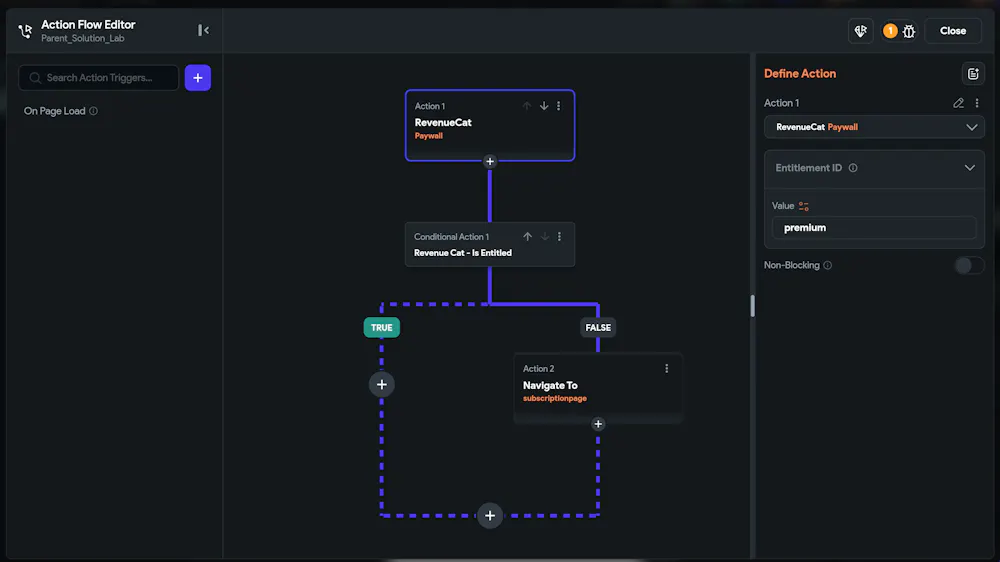Select the Navigate To action card

[598, 387]
